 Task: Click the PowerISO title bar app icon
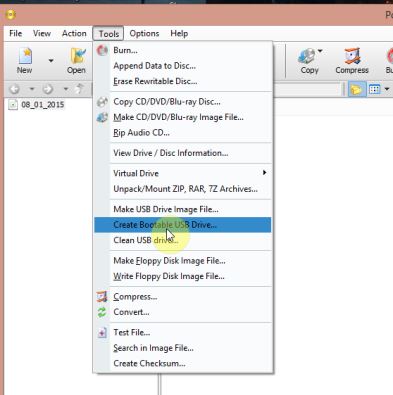click(11, 14)
